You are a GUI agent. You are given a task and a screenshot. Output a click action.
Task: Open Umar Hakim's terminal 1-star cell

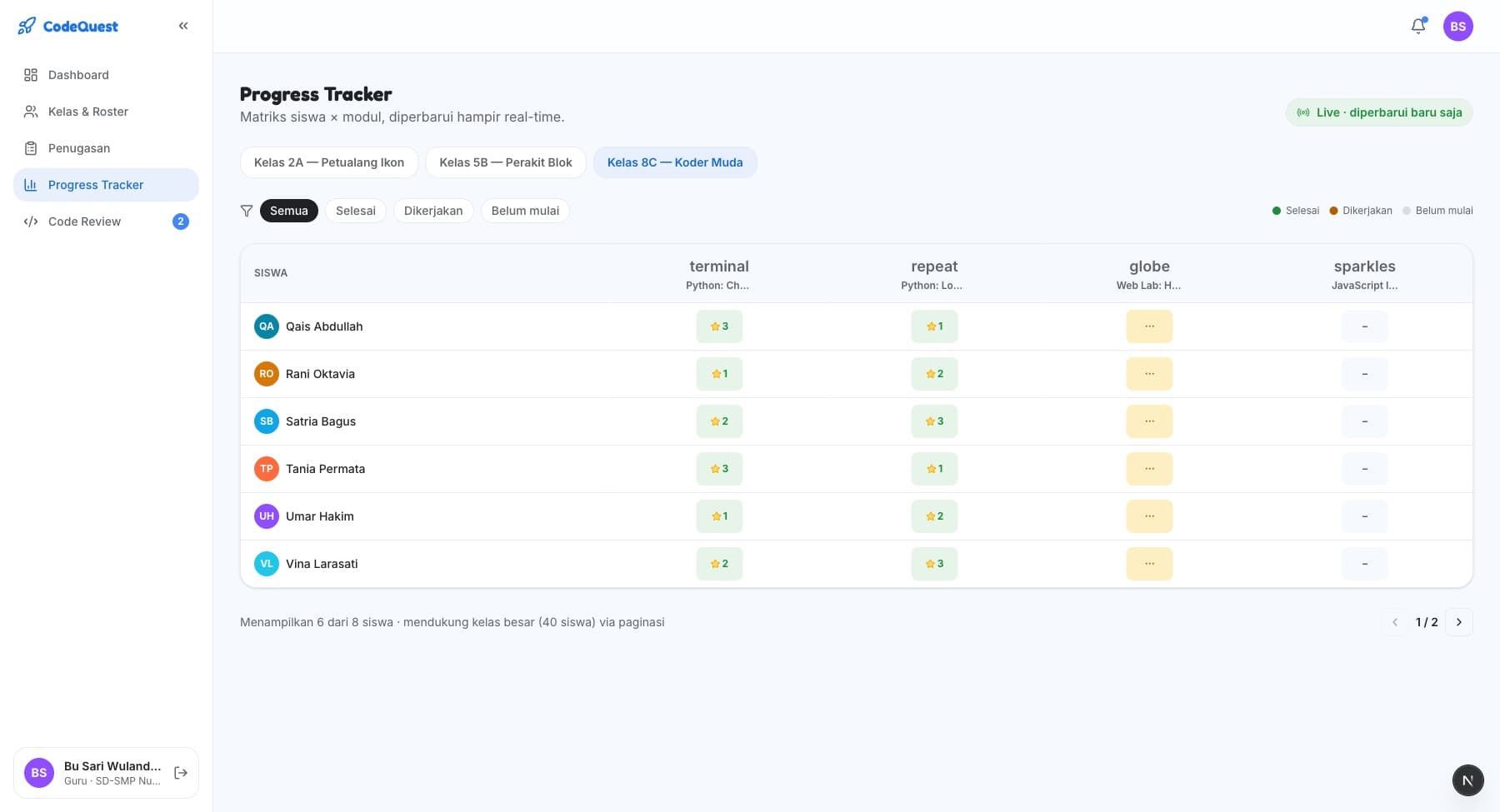(x=719, y=516)
